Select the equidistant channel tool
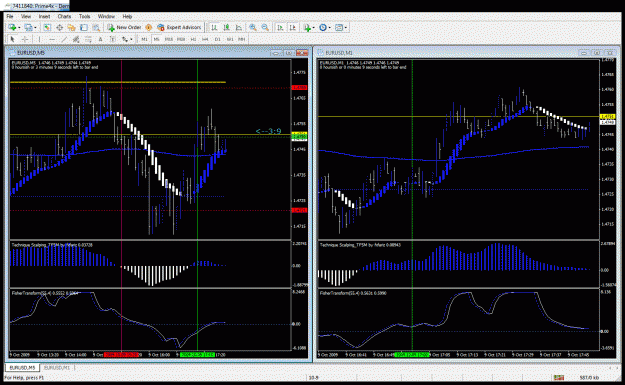 pos(76,39)
